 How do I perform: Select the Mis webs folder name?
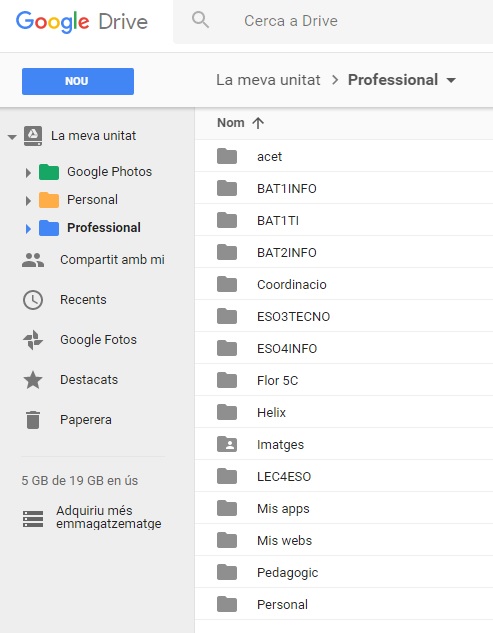click(284, 541)
